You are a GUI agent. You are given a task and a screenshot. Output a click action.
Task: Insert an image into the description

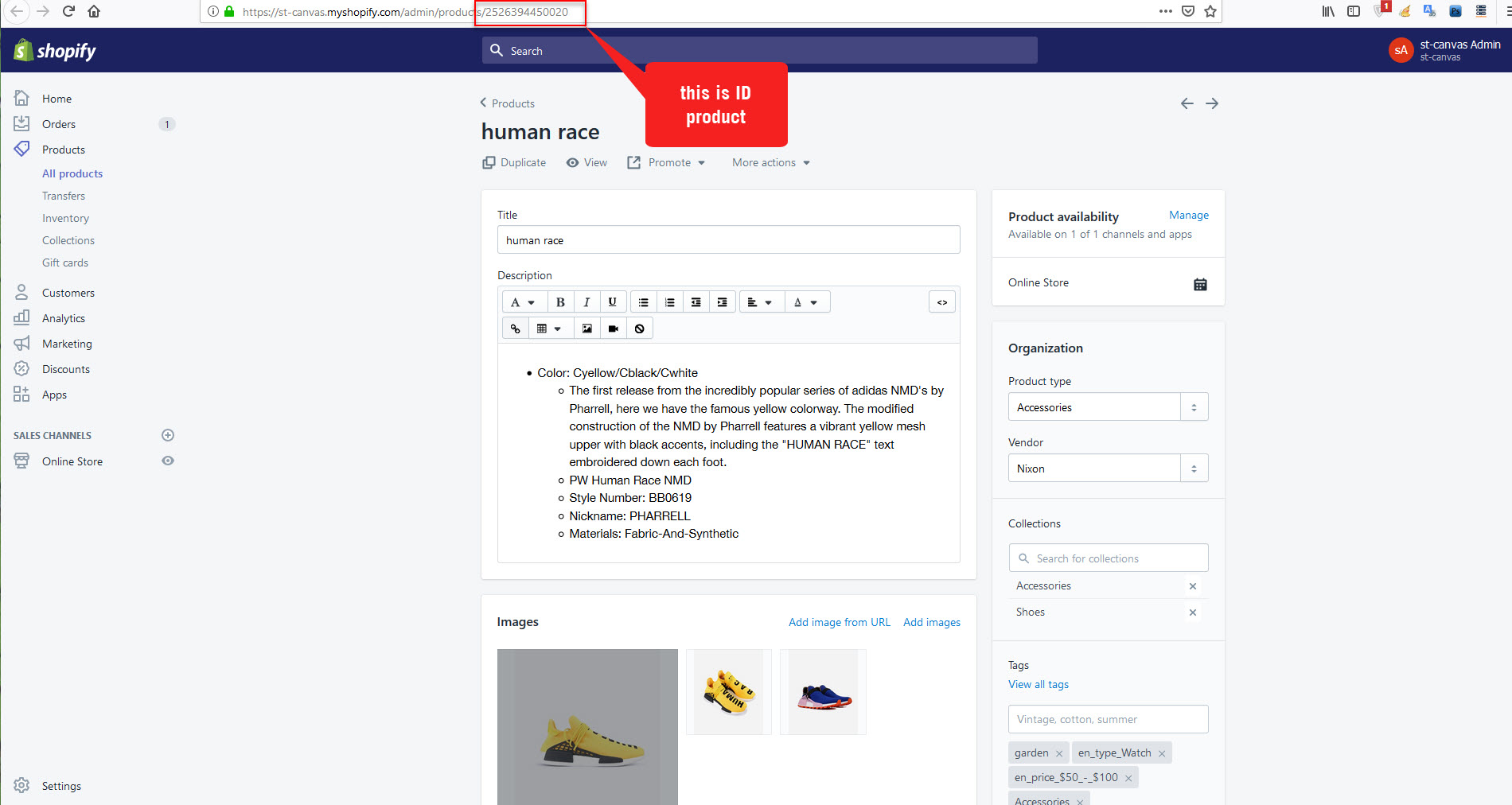[587, 329]
